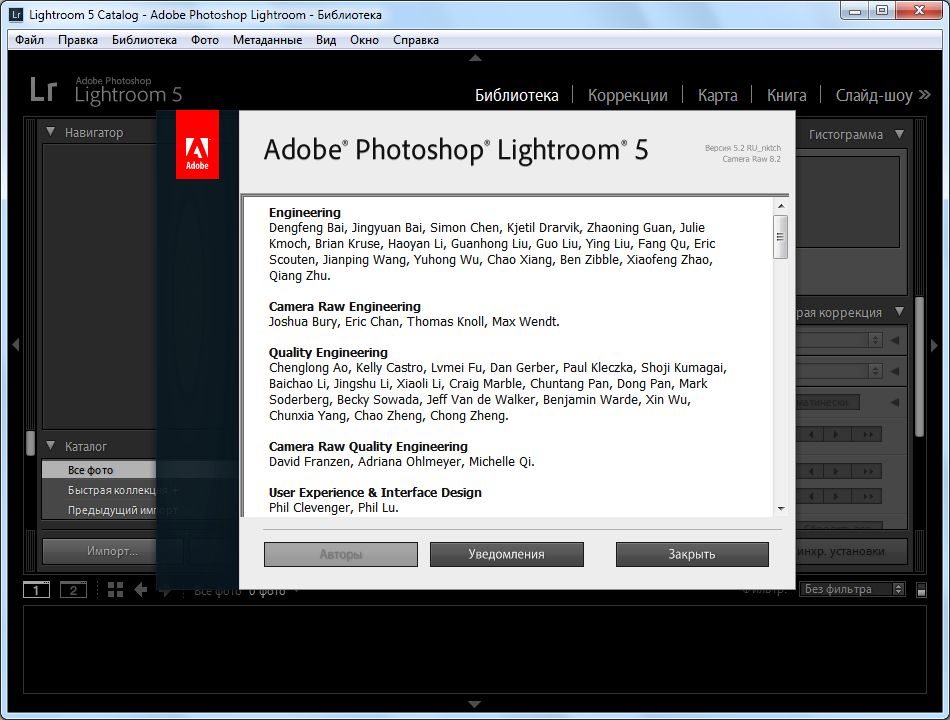Click the red Adobe logo in the About dialog

pos(197,145)
